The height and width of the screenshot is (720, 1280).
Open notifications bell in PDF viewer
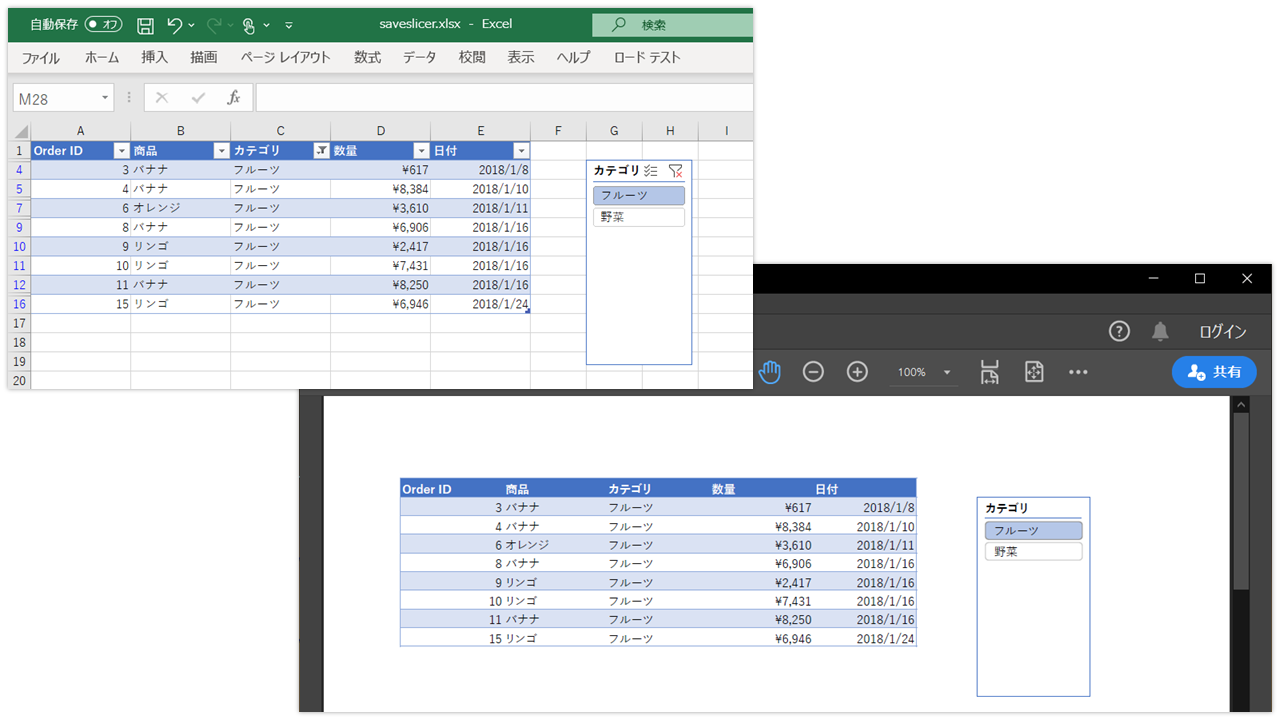pyautogui.click(x=1160, y=331)
